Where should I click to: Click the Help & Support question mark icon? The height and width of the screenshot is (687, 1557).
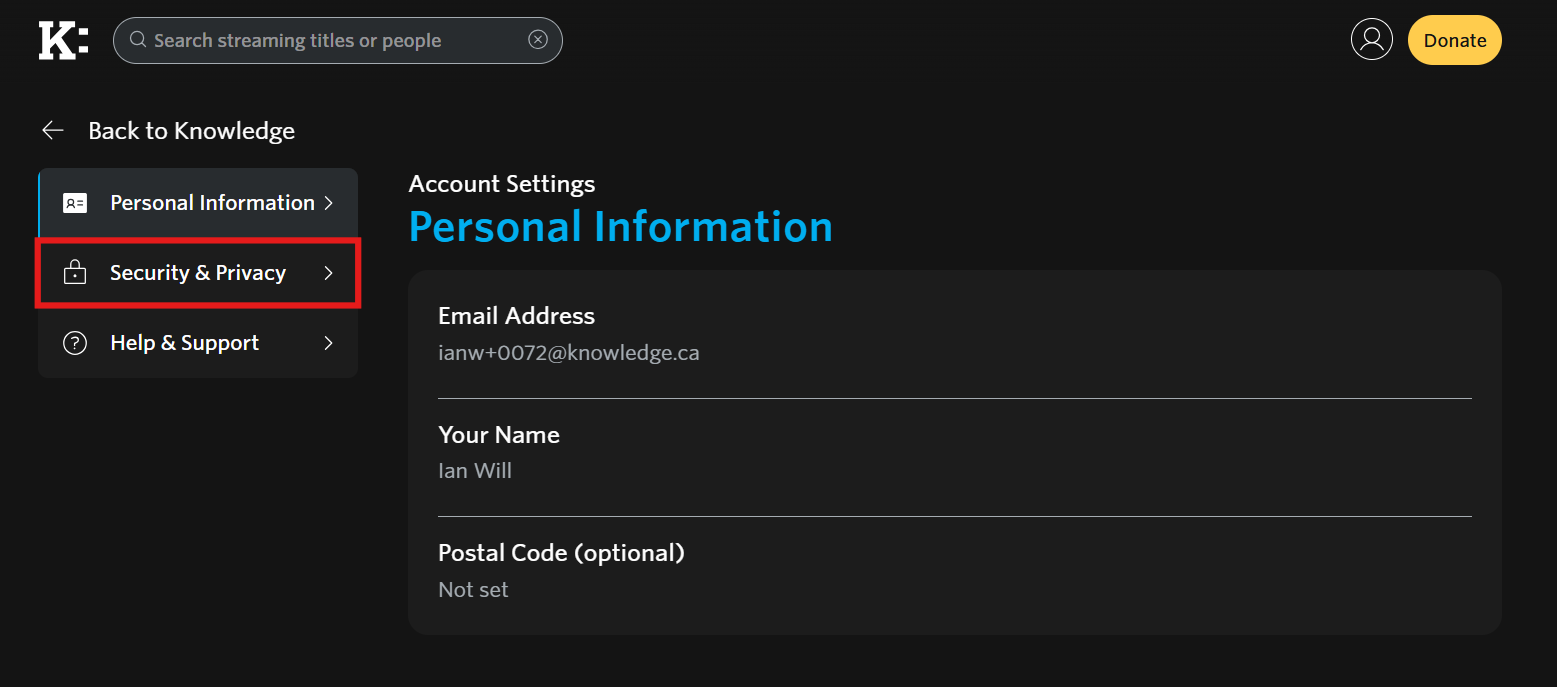tap(75, 343)
